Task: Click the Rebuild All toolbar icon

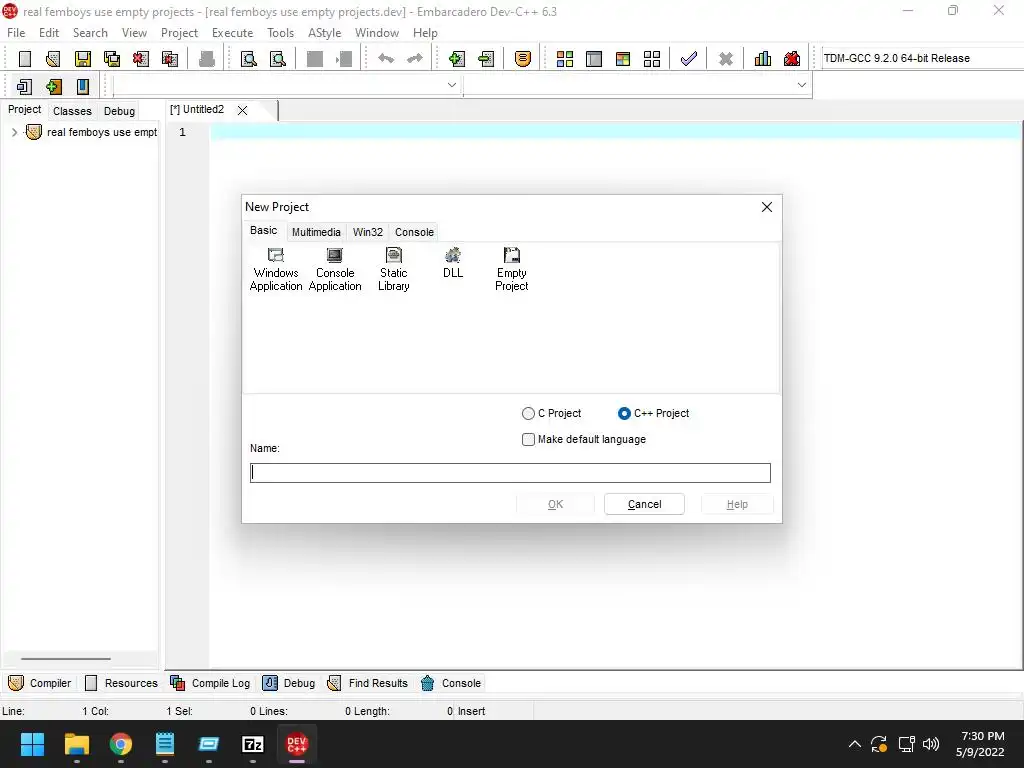Action: [652, 59]
